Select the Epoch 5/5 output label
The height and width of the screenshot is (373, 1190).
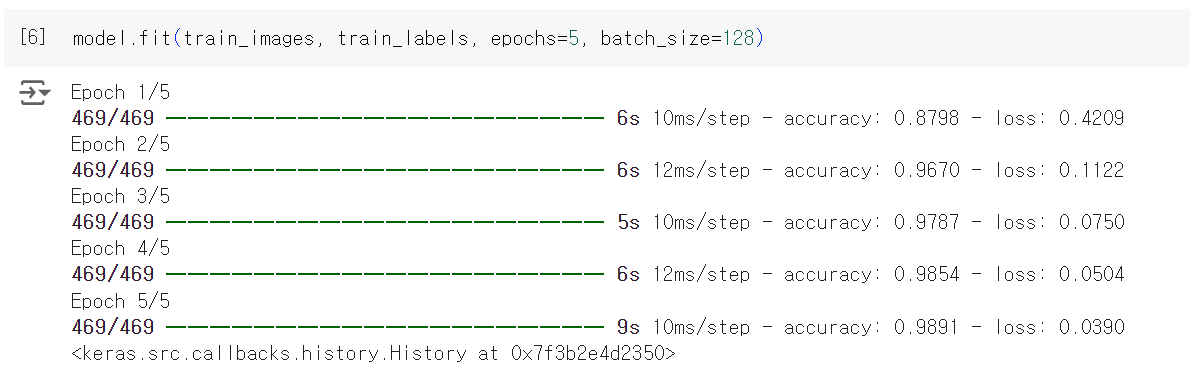121,302
